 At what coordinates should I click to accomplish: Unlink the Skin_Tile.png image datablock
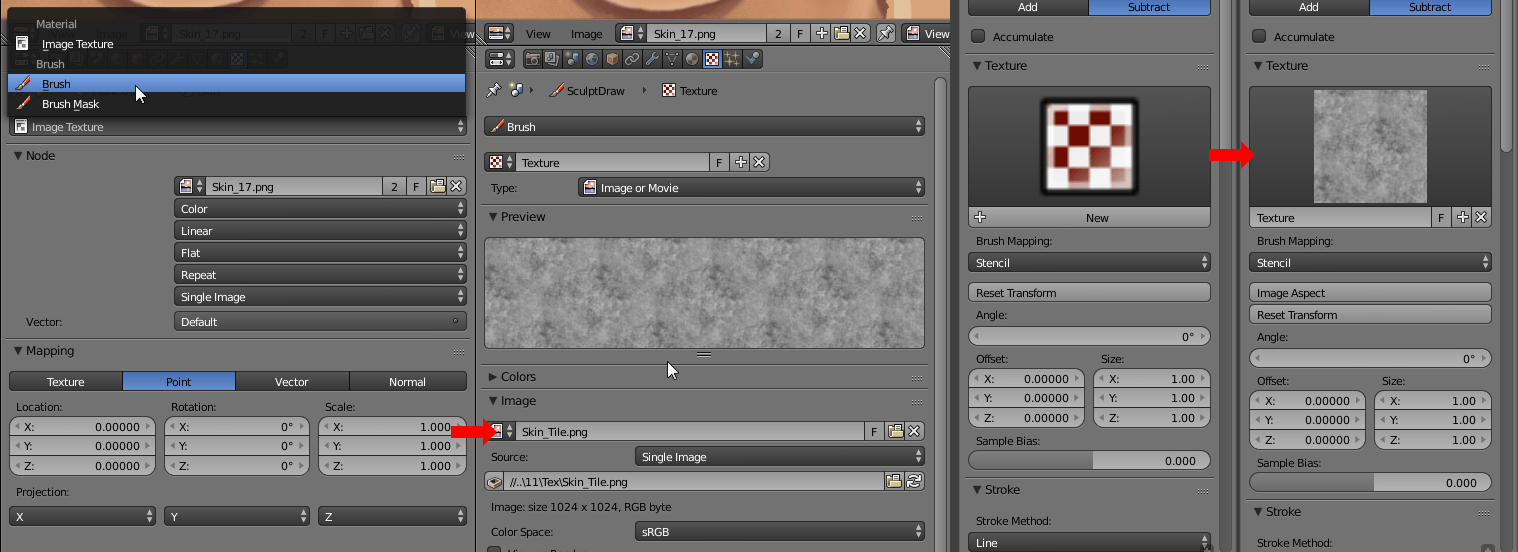pyautogui.click(x=914, y=431)
